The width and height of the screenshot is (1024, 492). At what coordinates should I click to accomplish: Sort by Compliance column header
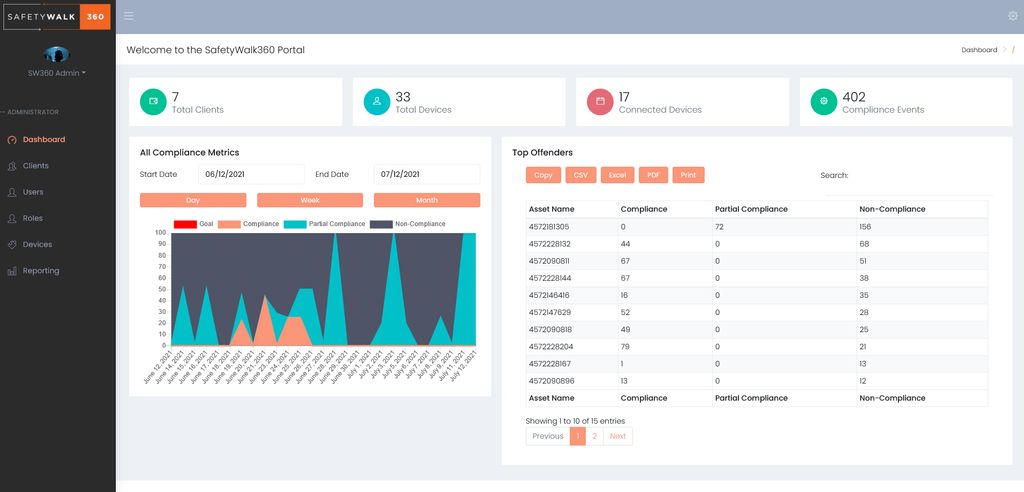click(x=665, y=209)
